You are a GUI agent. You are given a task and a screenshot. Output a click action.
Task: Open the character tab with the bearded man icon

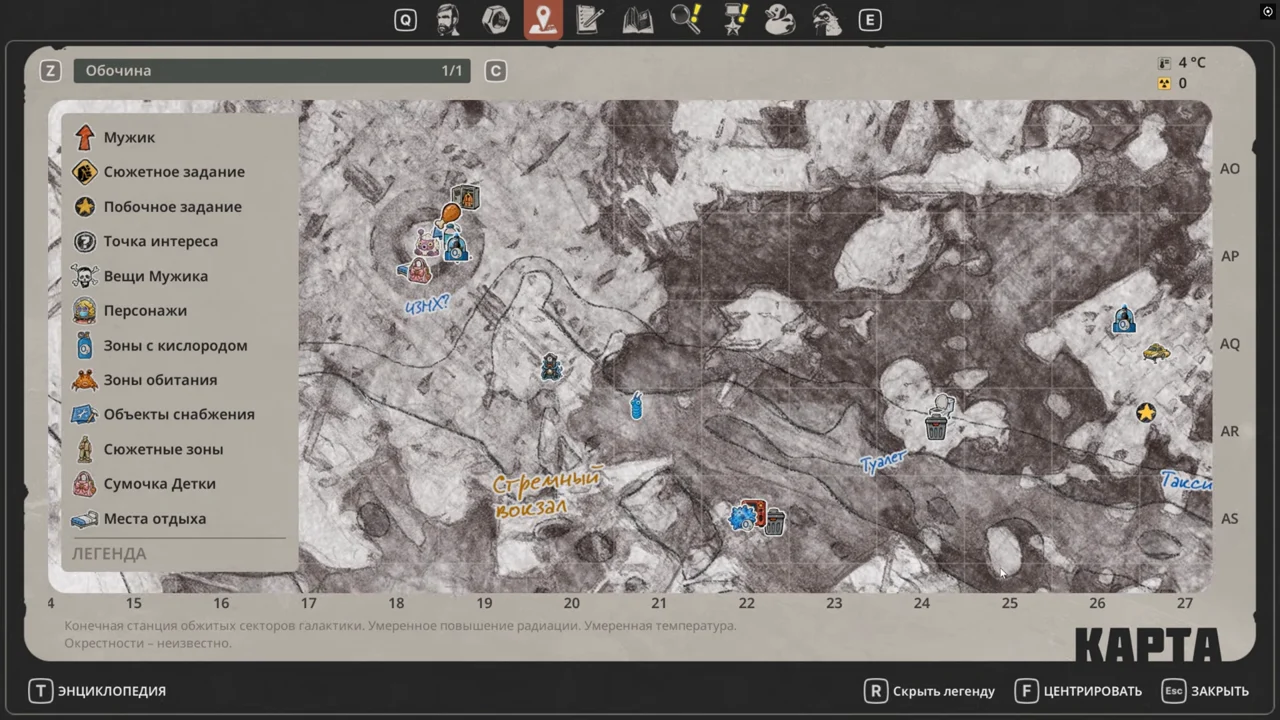[449, 20]
